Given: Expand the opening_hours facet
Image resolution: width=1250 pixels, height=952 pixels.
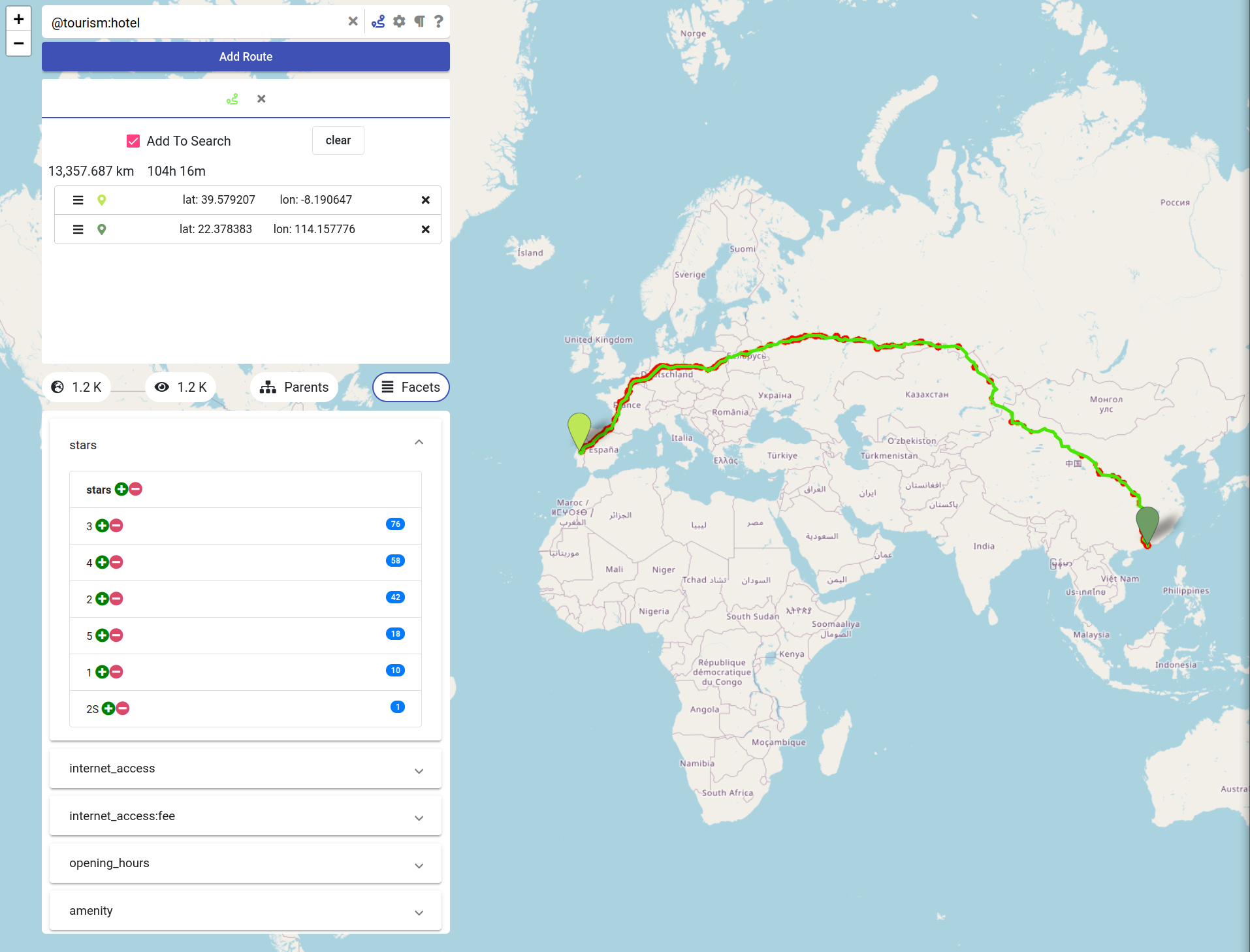Looking at the screenshot, I should (x=419, y=865).
